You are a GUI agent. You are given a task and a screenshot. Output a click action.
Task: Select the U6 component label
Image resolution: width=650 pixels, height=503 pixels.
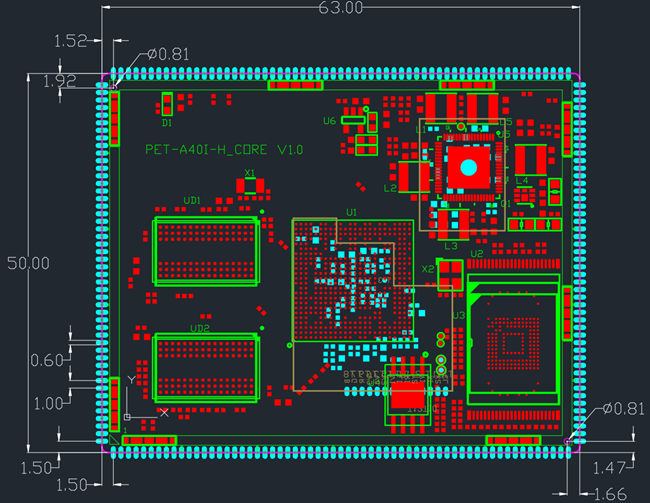click(x=329, y=121)
